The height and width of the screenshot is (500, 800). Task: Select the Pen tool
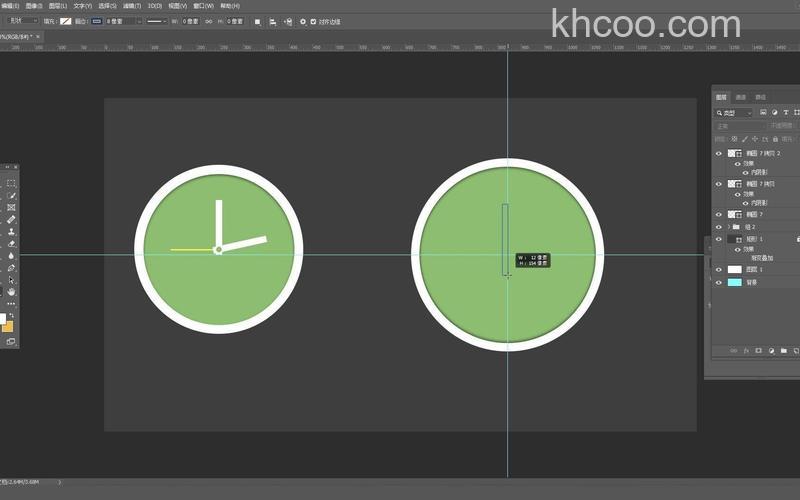coord(11,268)
